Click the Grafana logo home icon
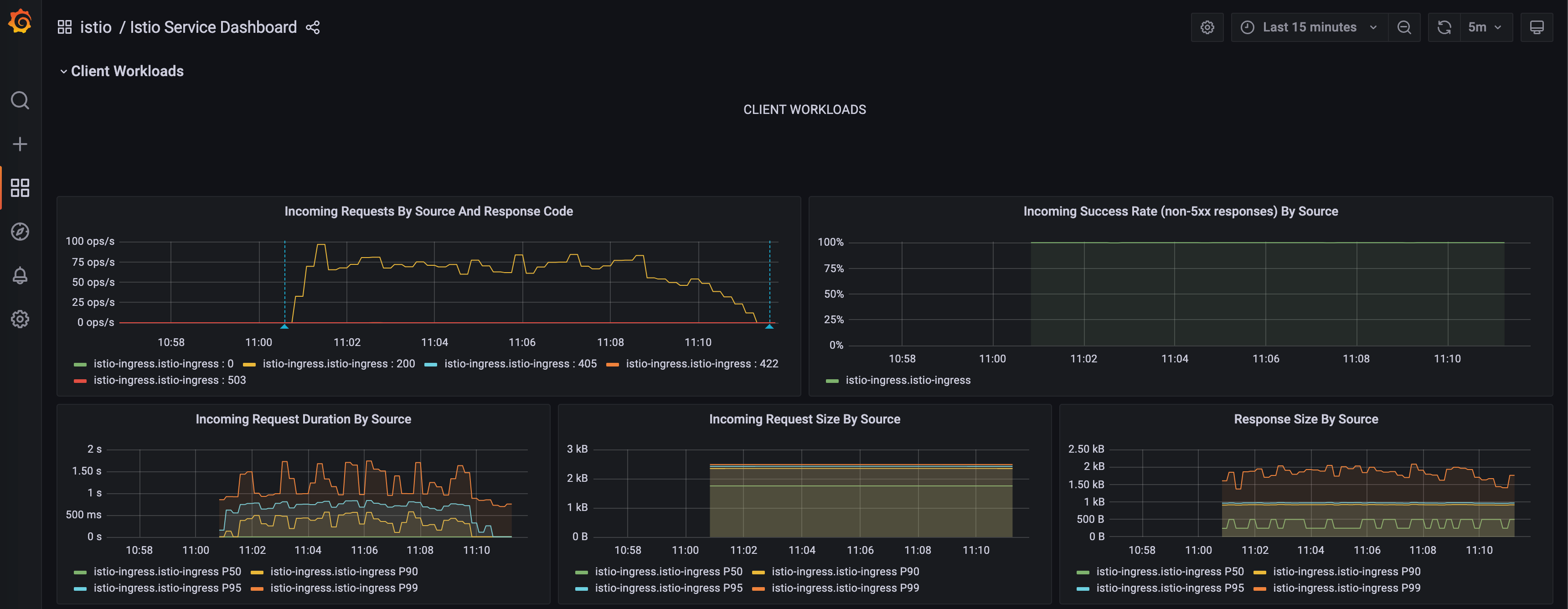This screenshot has height=609, width=1568. [20, 22]
